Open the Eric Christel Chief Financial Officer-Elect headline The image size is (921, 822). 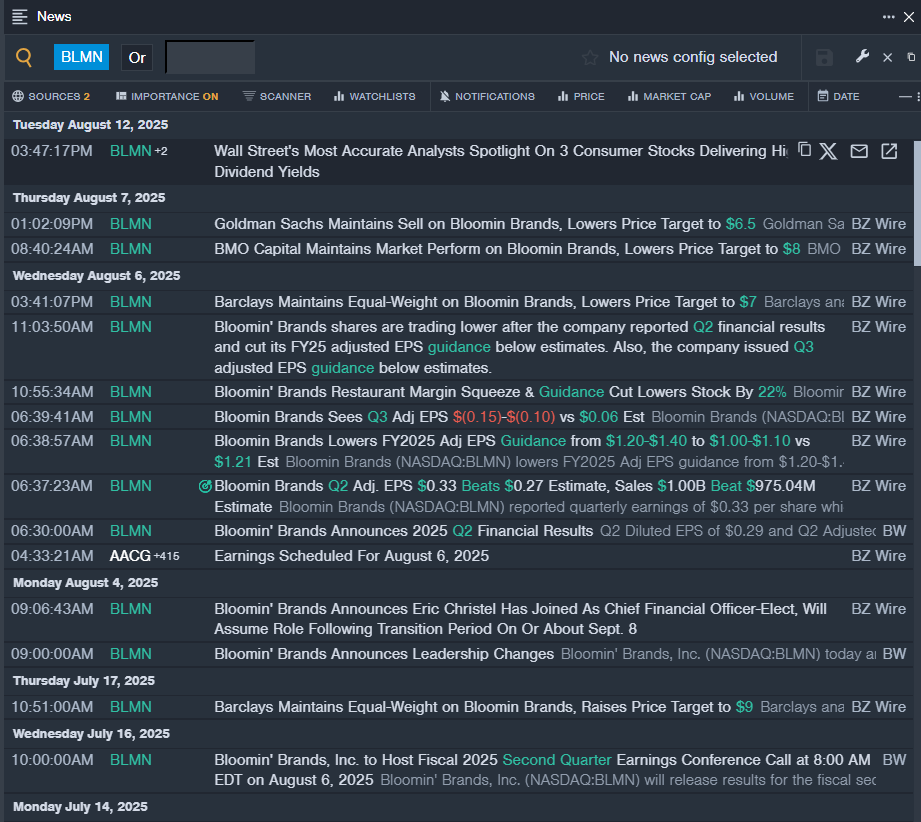coord(520,619)
